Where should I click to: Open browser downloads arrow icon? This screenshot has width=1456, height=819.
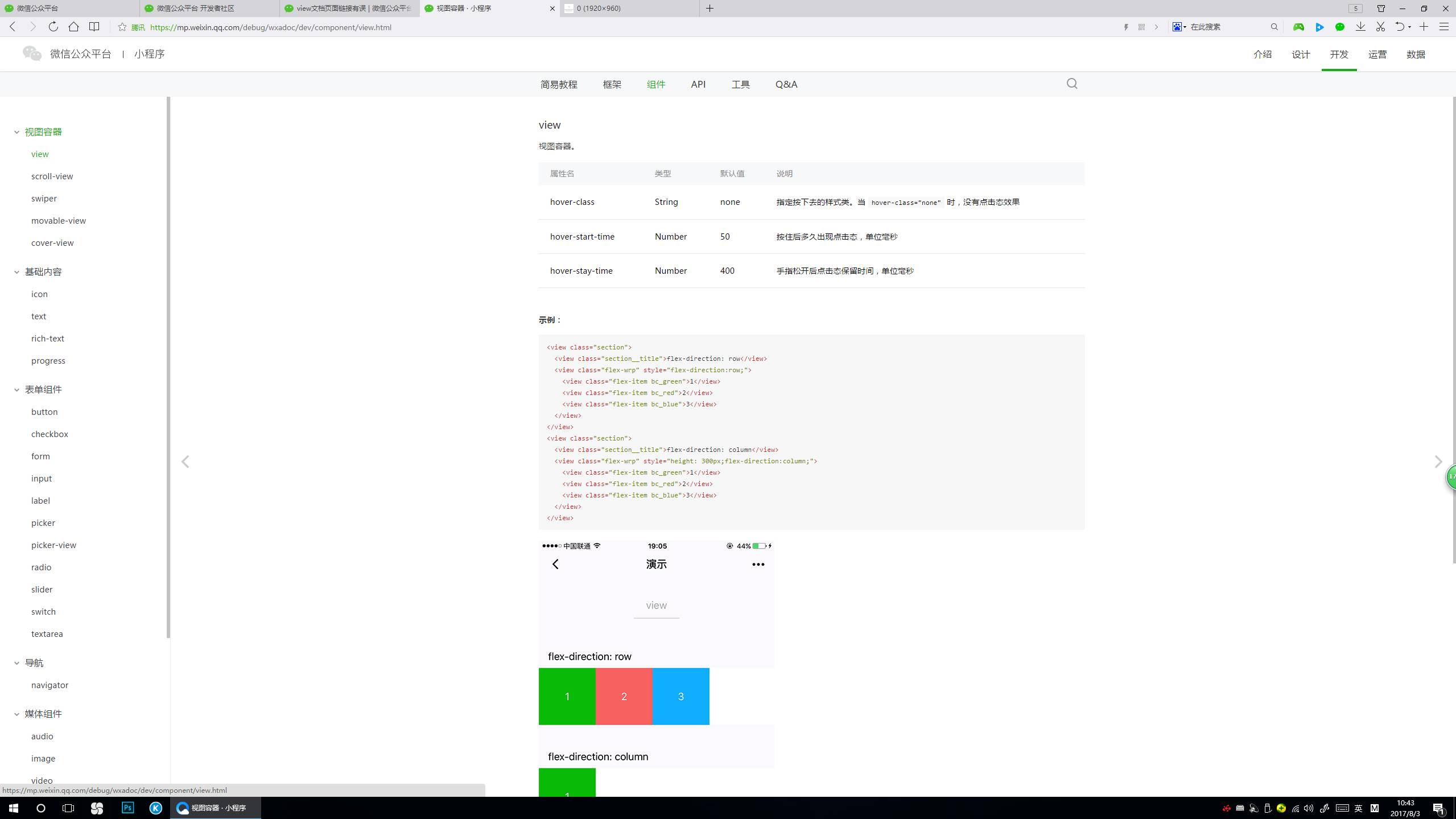[x=1360, y=27]
